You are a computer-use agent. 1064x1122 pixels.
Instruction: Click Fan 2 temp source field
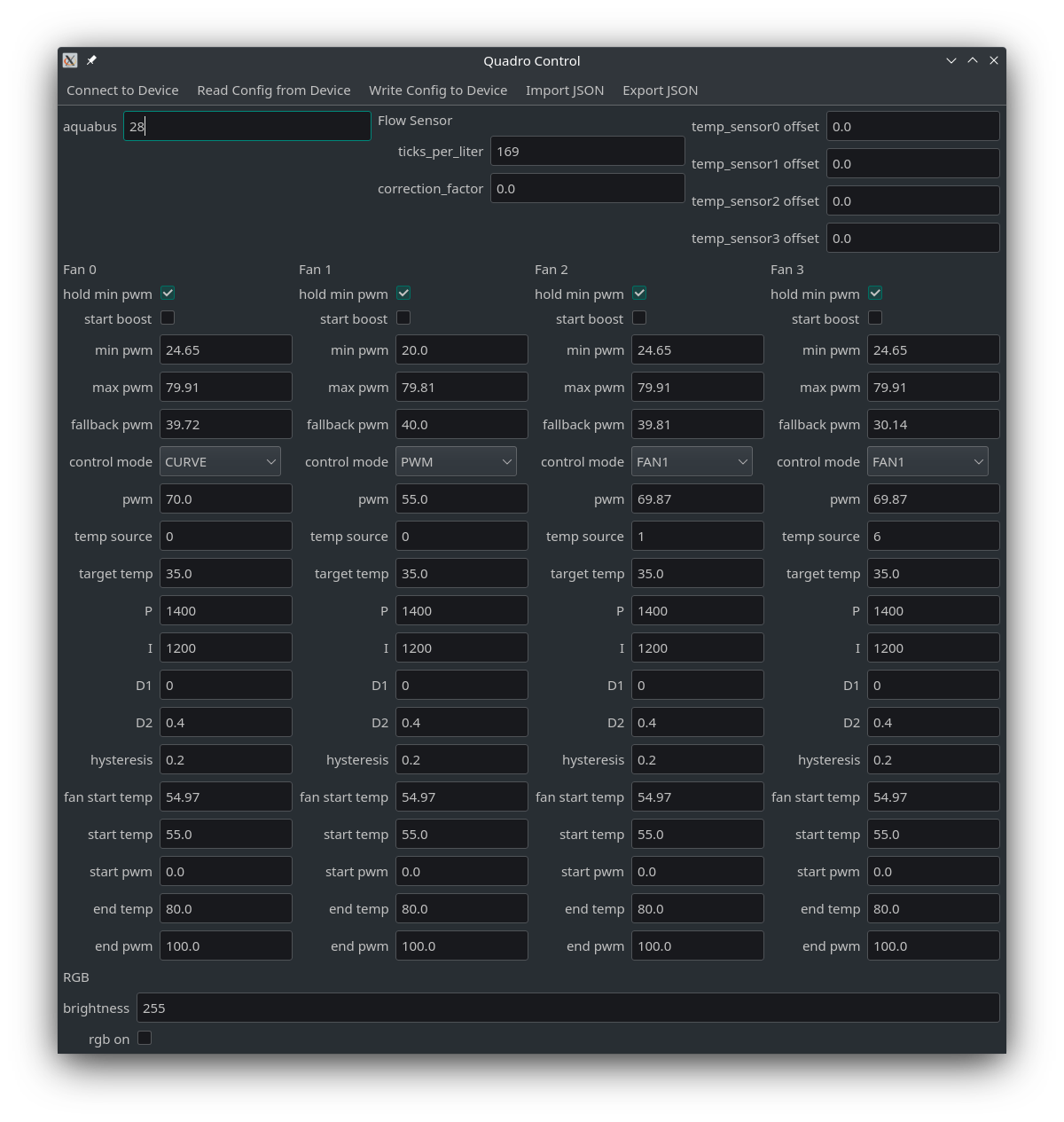(x=698, y=536)
